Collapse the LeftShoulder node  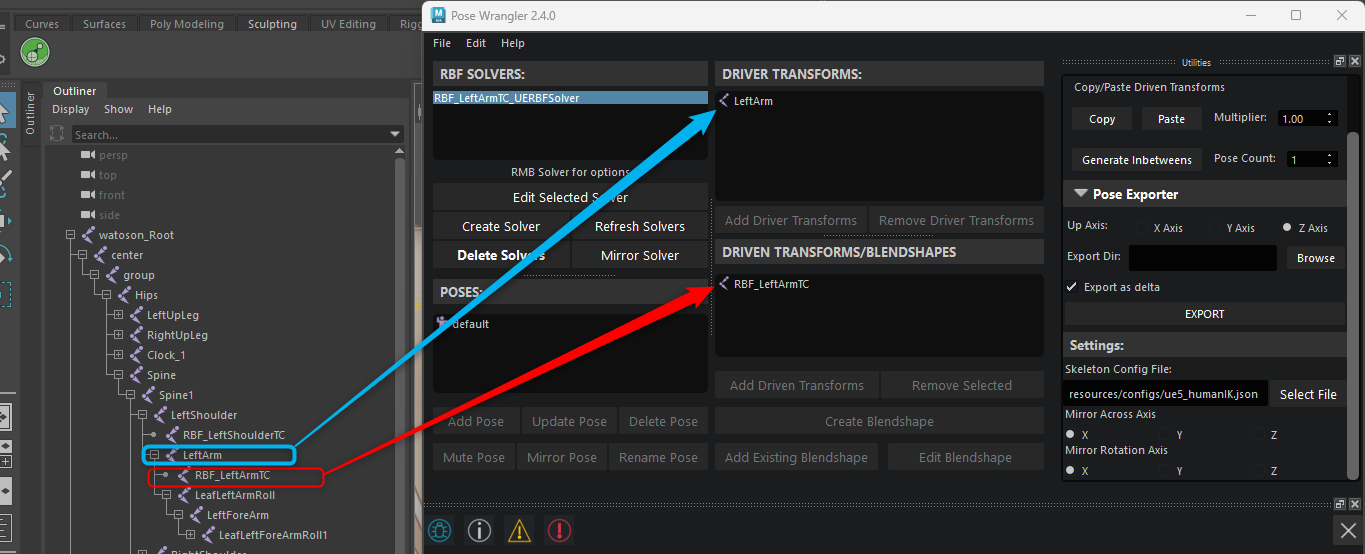142,415
